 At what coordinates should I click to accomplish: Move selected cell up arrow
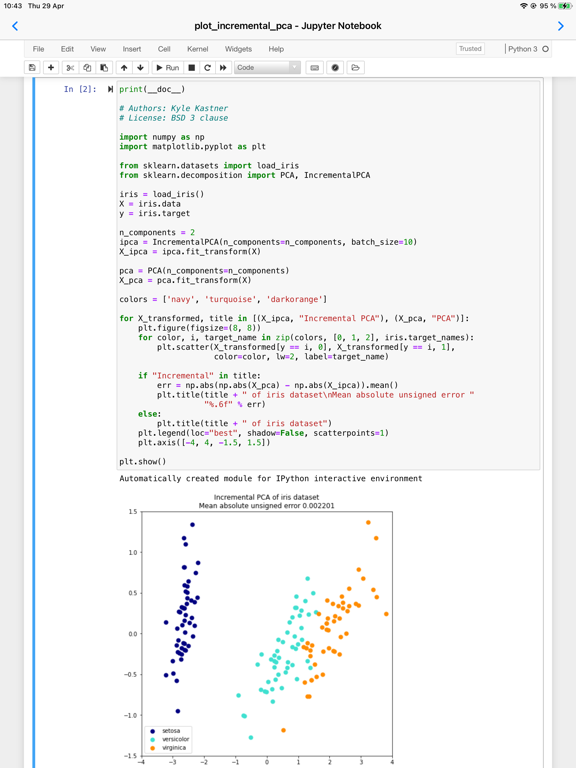(124, 68)
